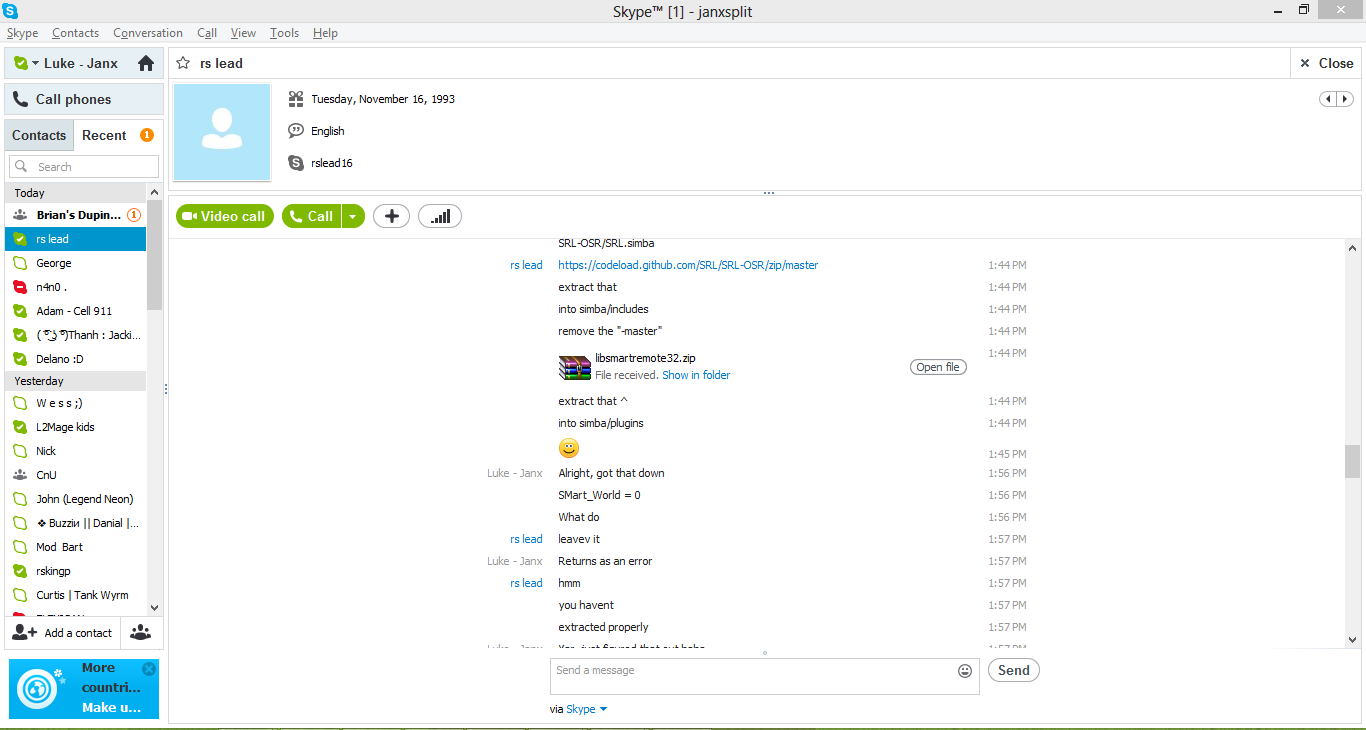Select the Mod Bart contact
The width and height of the screenshot is (1366, 730).
tap(76, 547)
